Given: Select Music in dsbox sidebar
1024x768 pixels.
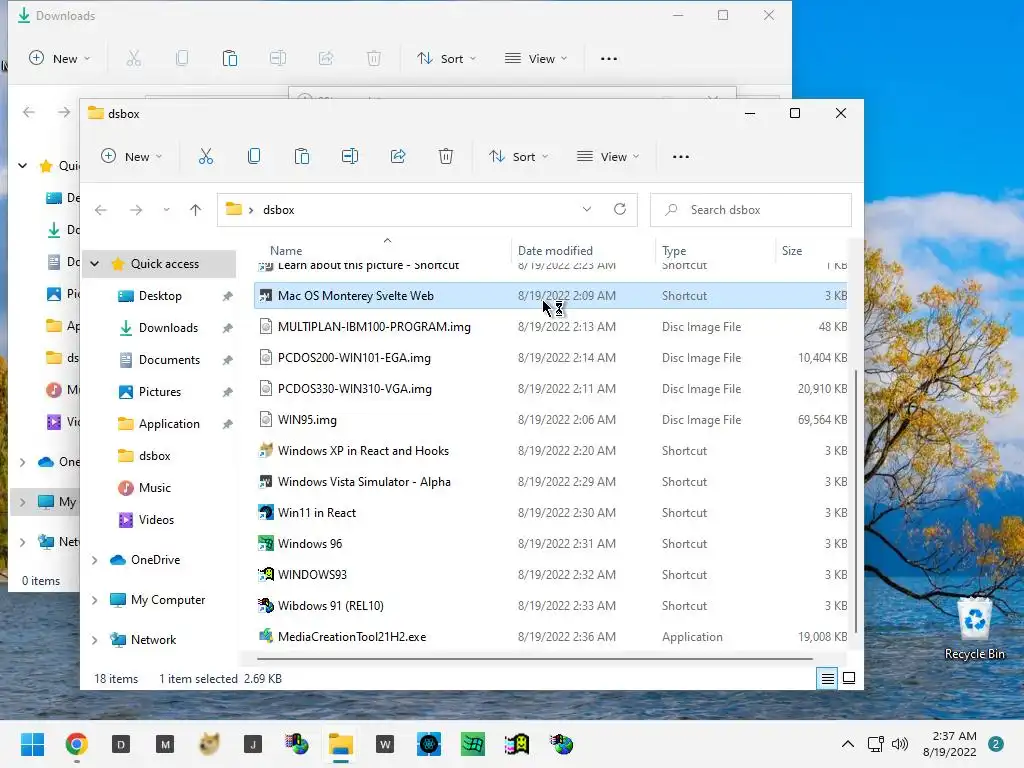Looking at the screenshot, I should tap(154, 488).
